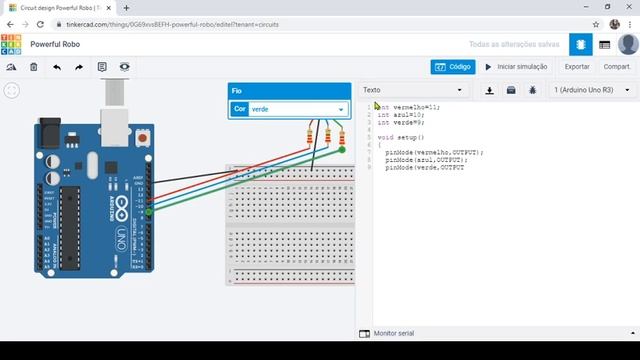The width and height of the screenshot is (640, 360).
Task: Click the Exportar button
Action: 577,67
